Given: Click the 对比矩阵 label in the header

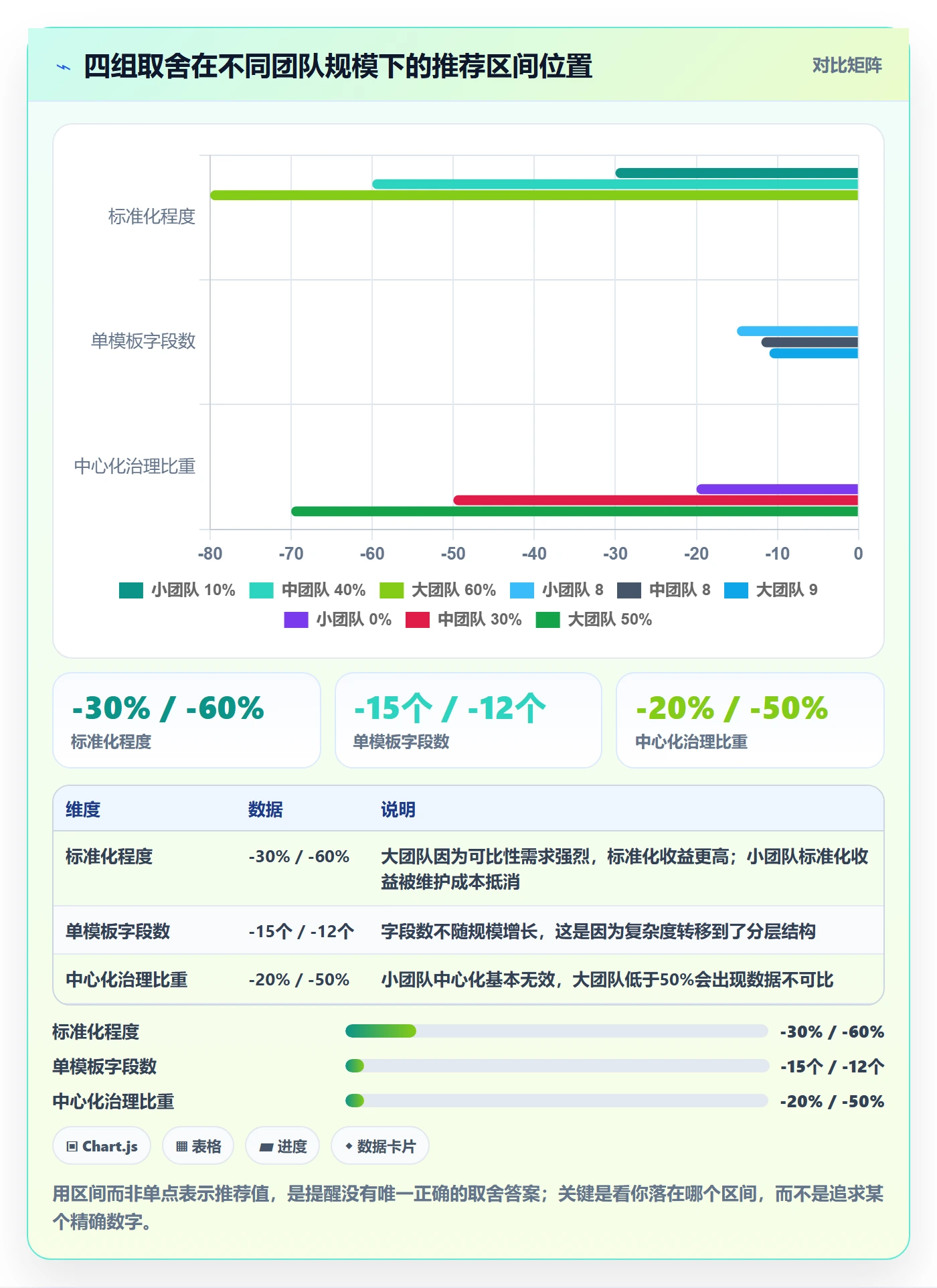Looking at the screenshot, I should point(847,65).
